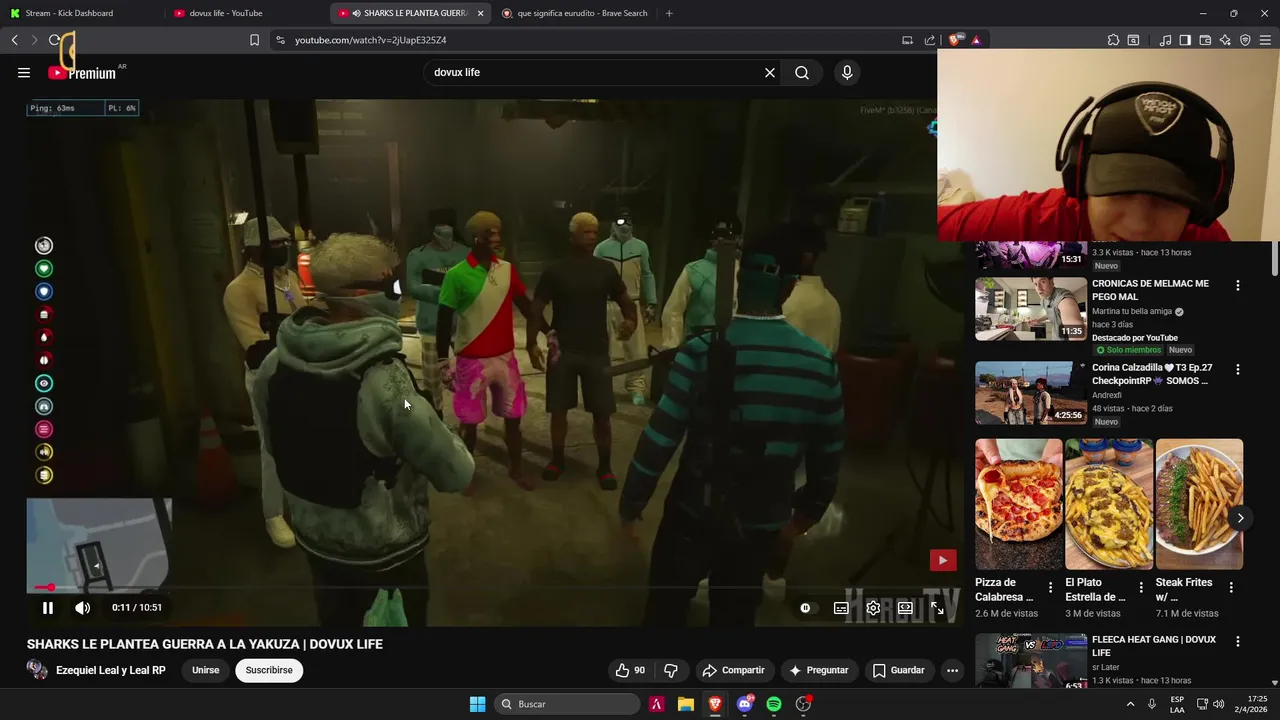The height and width of the screenshot is (720, 1280).
Task: Open the YouTube hamburger guide menu
Action: point(24,72)
